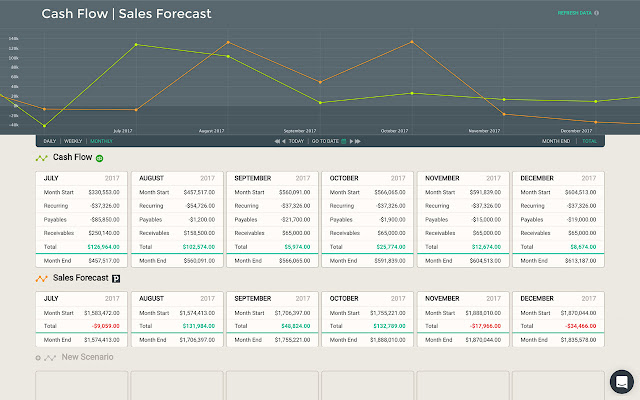
Task: Click November Payables value -$15,000.00
Action: pyautogui.click(x=486, y=220)
